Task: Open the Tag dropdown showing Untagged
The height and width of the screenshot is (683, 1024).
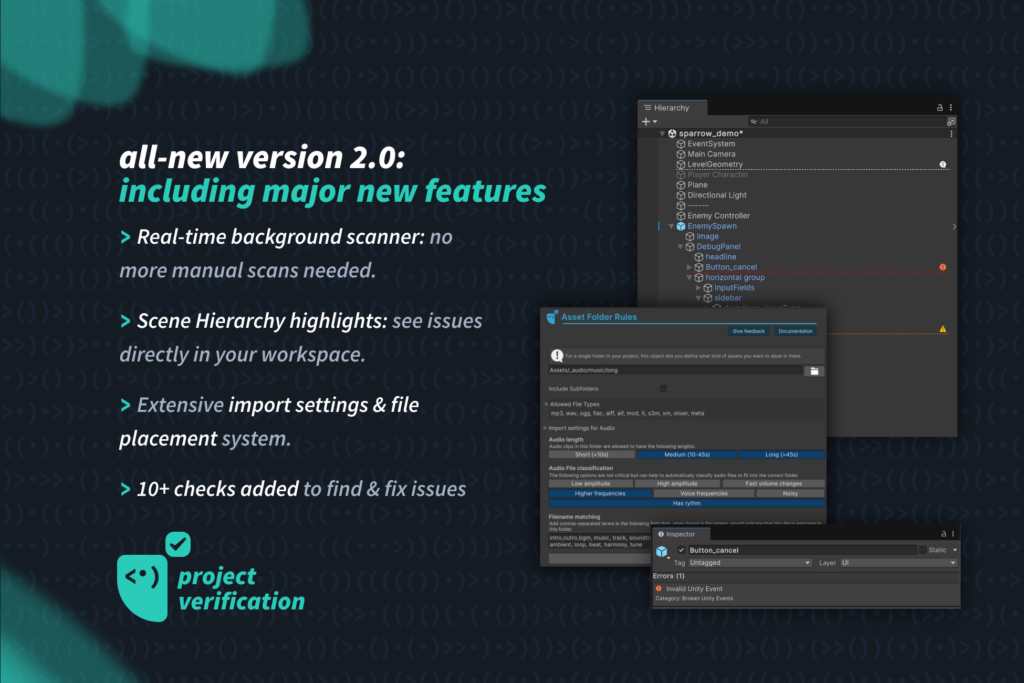Action: pos(750,563)
